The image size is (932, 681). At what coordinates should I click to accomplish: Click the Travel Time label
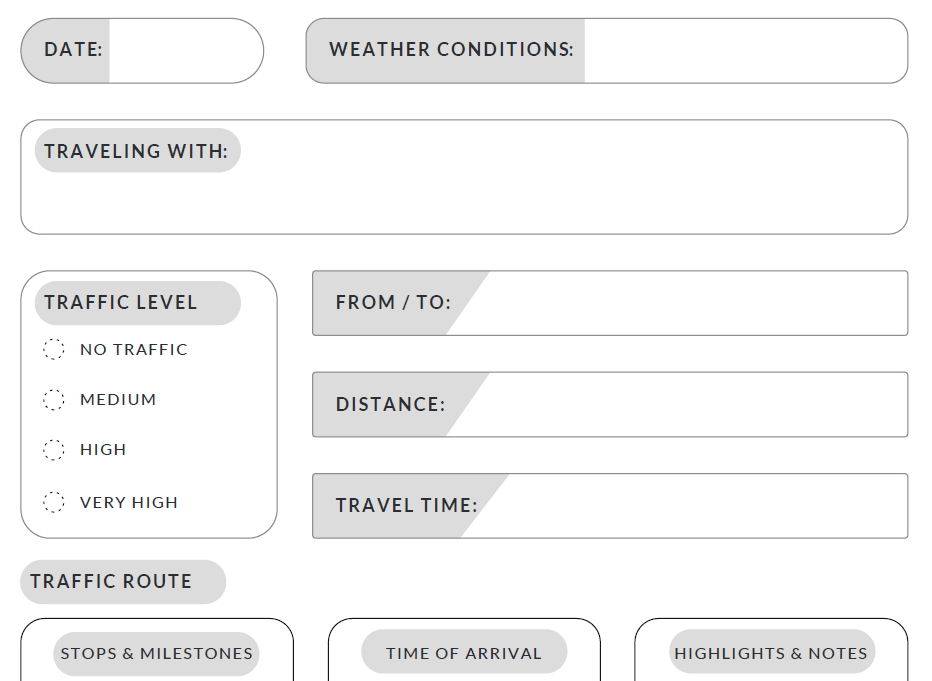pyautogui.click(x=406, y=506)
